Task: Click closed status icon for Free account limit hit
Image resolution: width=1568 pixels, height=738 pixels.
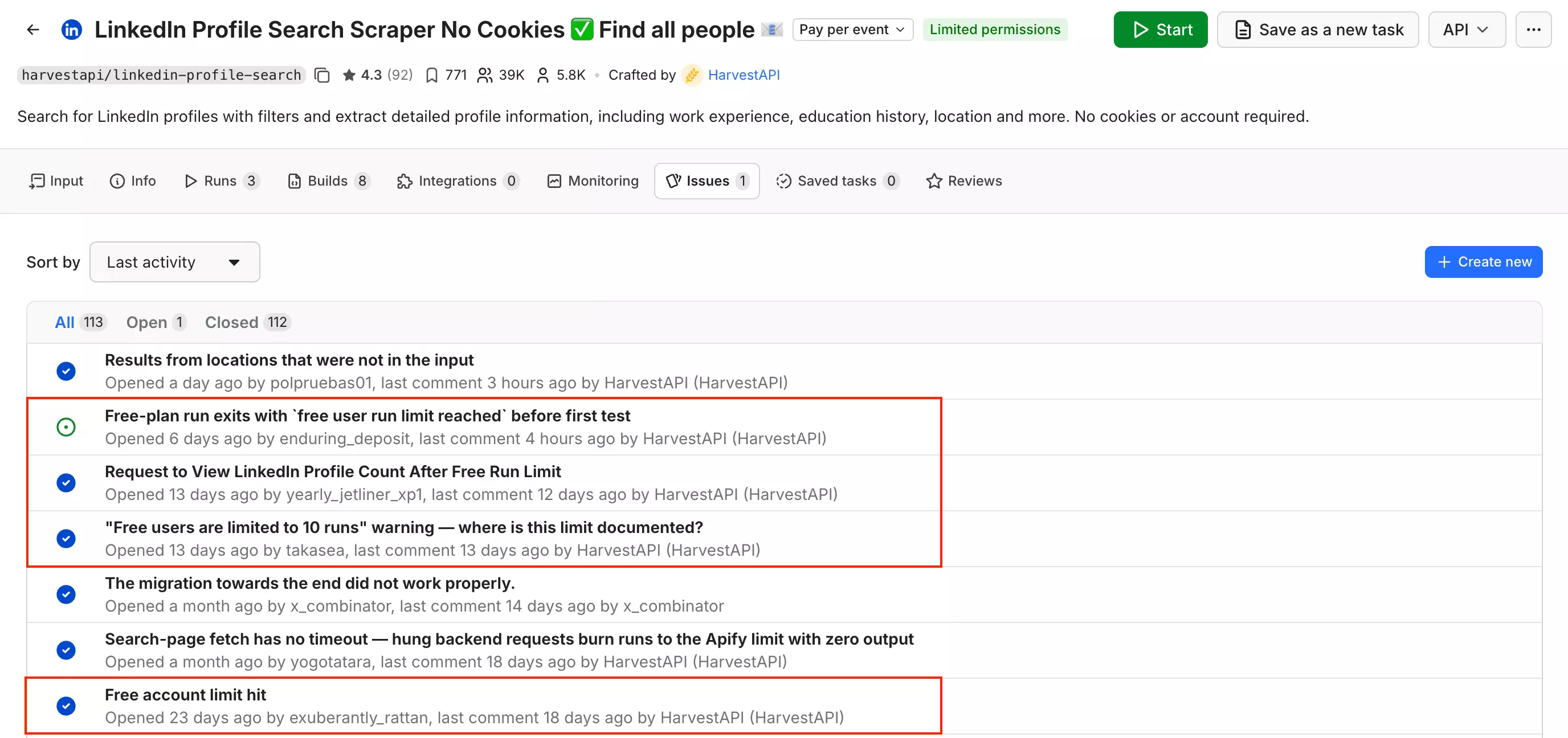Action: (66, 706)
